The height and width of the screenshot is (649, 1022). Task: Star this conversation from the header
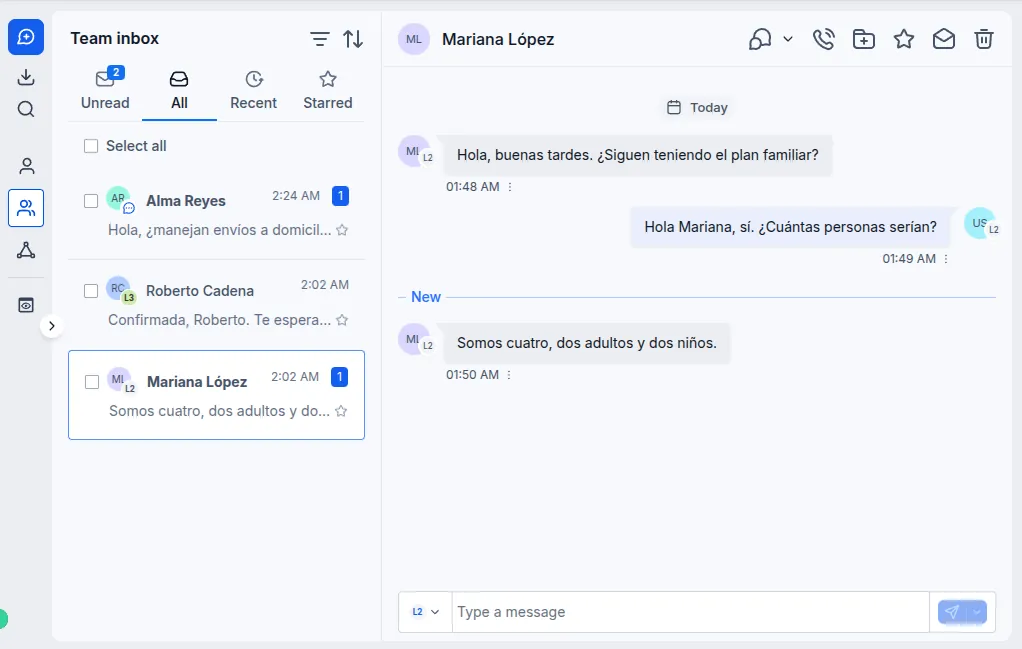tap(903, 39)
